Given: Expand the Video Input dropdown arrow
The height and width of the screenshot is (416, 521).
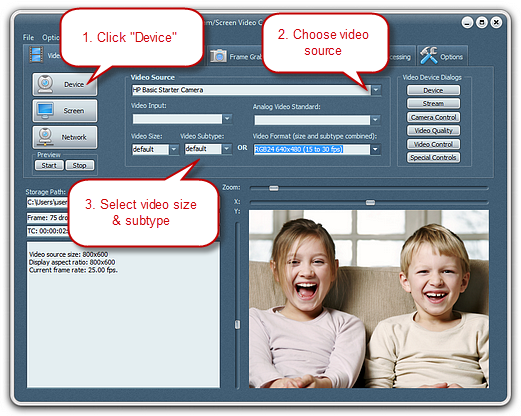Looking at the screenshot, I should pyautogui.click(x=227, y=118).
